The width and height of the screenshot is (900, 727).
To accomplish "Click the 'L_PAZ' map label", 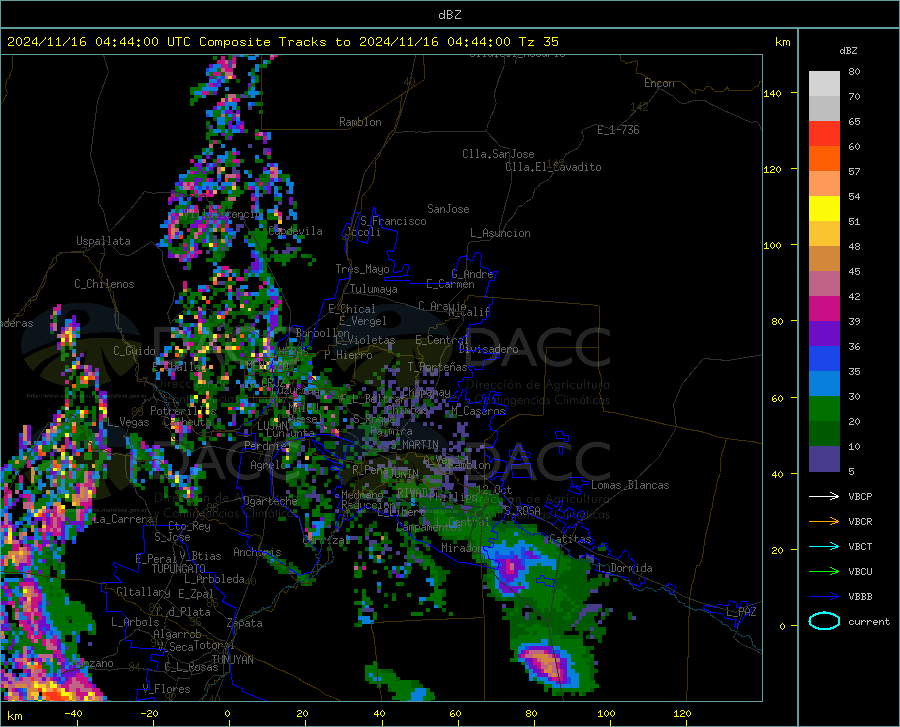I will (741, 612).
